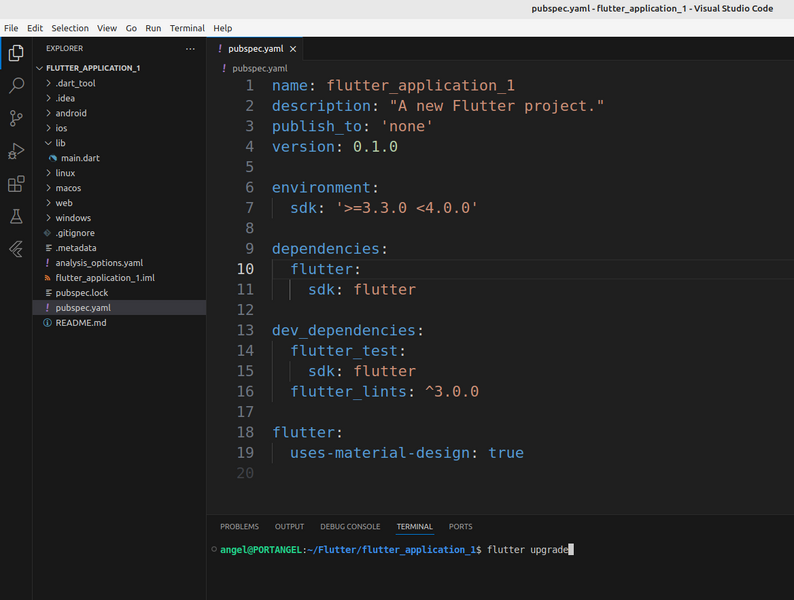This screenshot has height=600, width=794.
Task: Select the pubspec.yaml editor tab
Action: click(256, 49)
